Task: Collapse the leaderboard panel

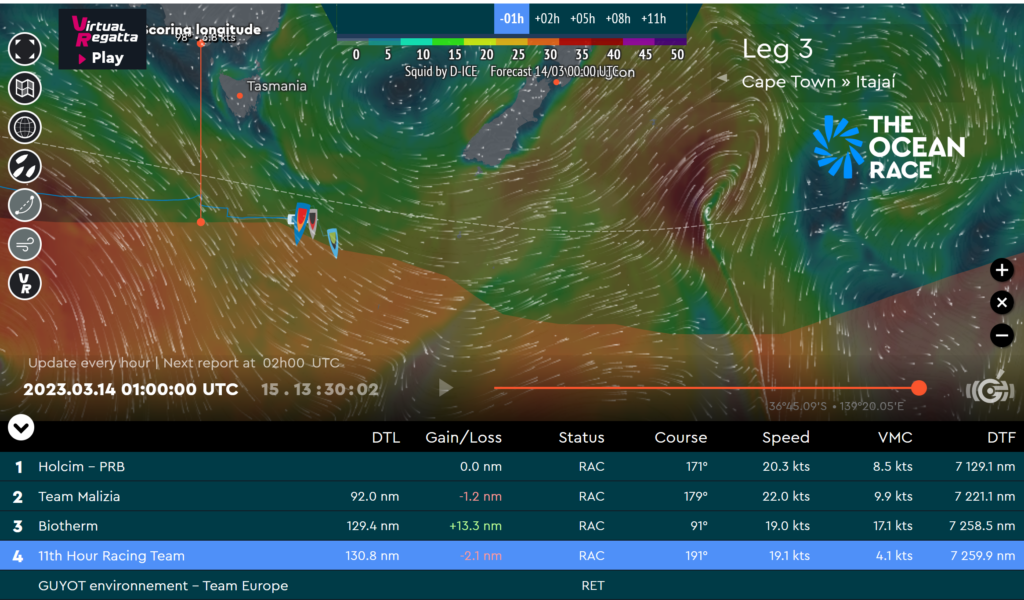Action: click(21, 428)
